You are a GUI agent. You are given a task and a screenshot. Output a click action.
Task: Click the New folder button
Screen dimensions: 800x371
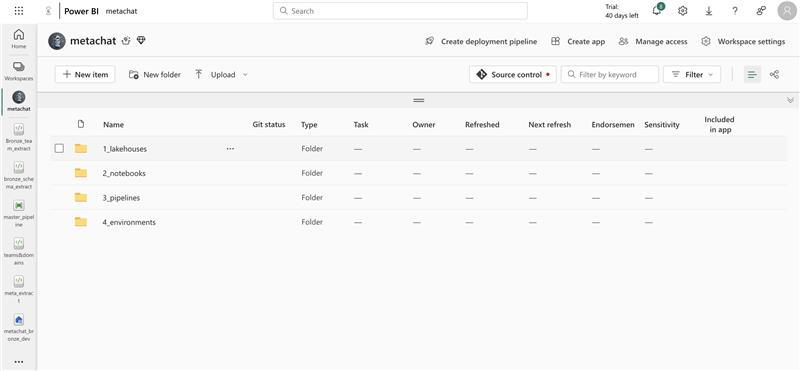pyautogui.click(x=155, y=75)
